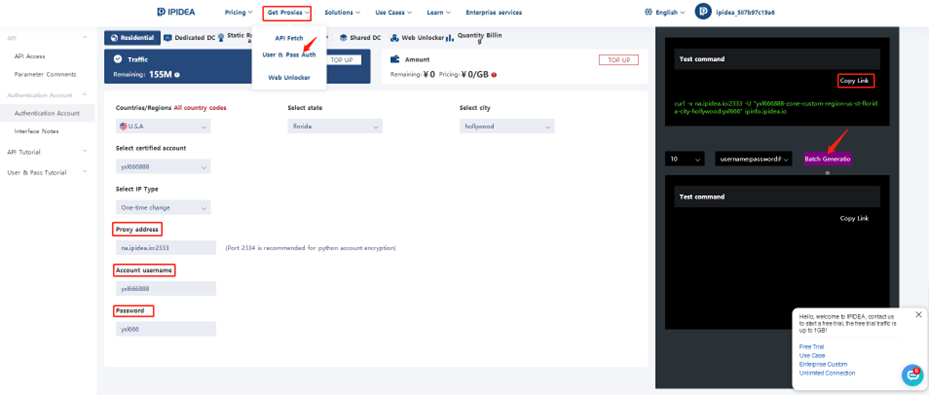This screenshot has width=929, height=395.
Task: Click the Amount wallet icon
Action: [x=395, y=59]
